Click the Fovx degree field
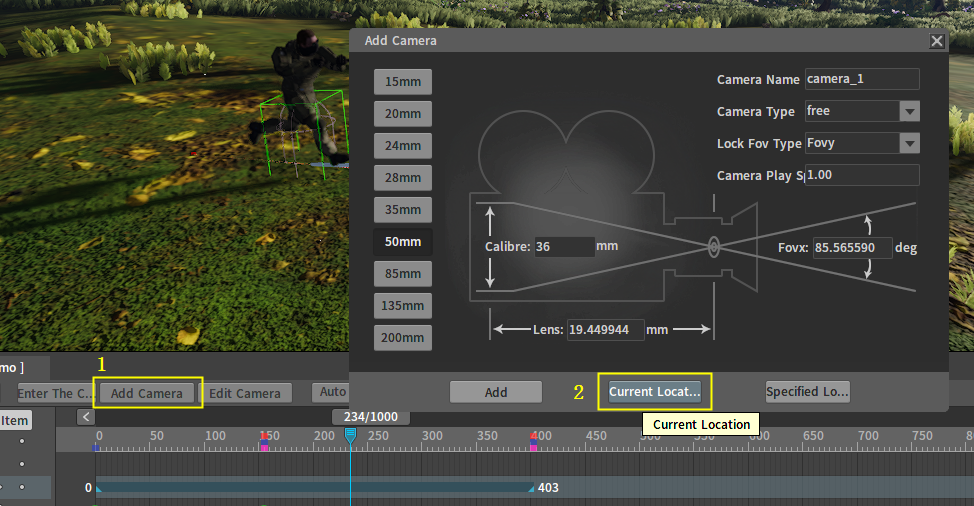Screen dimensions: 974x506 click(851, 247)
